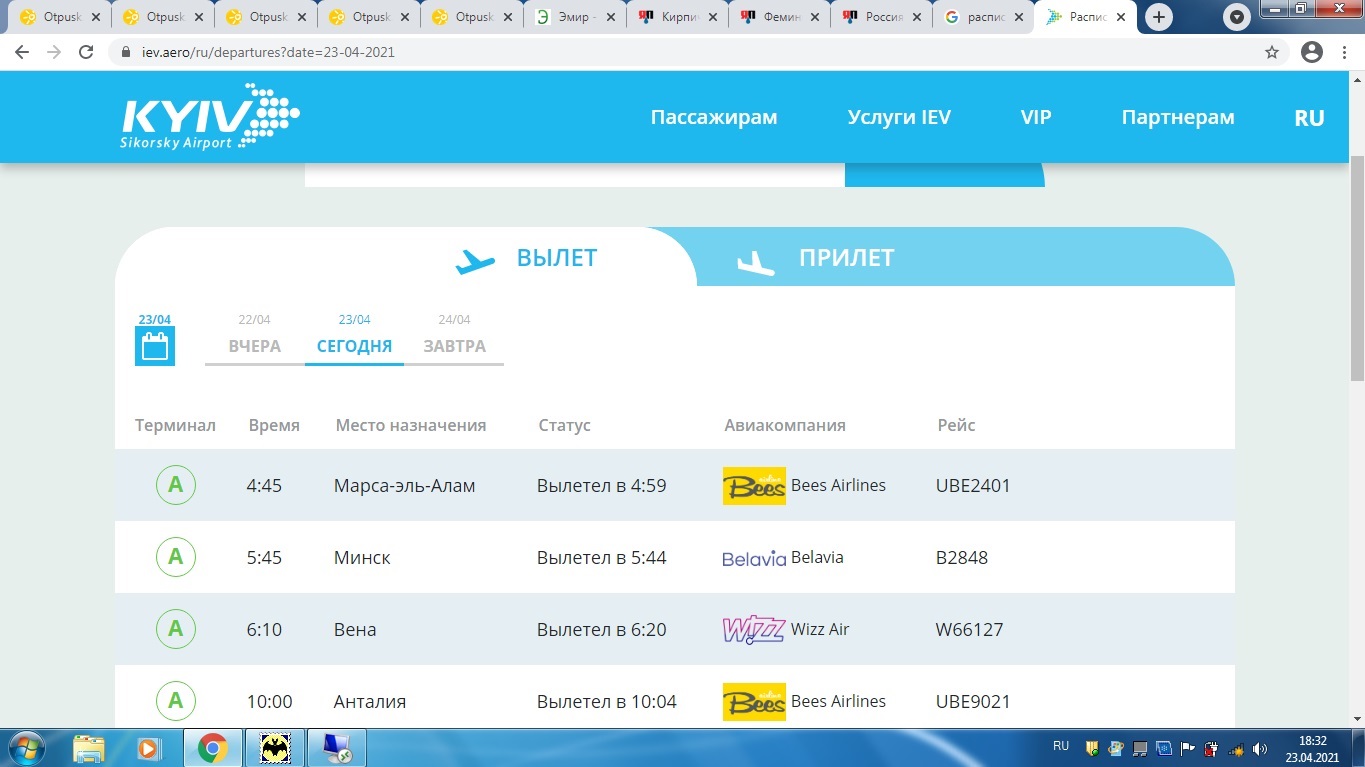1365x767 pixels.
Task: Select the СЕГОДНЯ 23/04 date tab
Action: click(354, 337)
